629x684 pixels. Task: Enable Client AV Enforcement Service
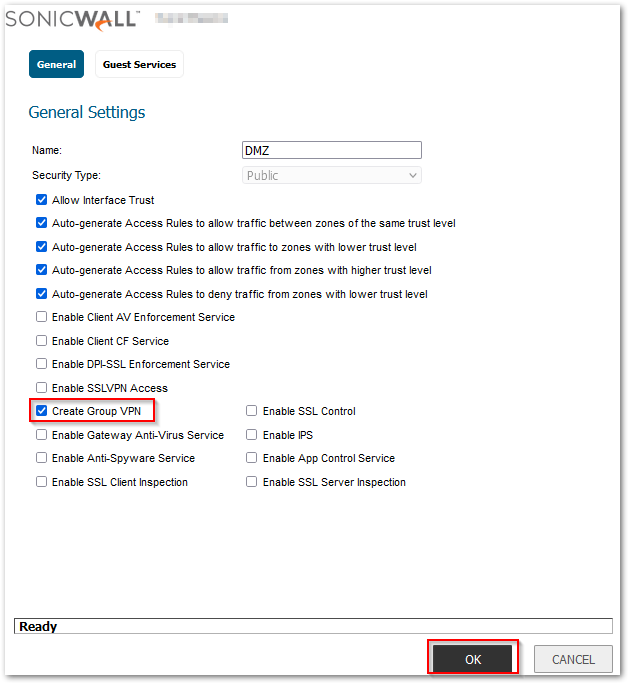coord(42,317)
